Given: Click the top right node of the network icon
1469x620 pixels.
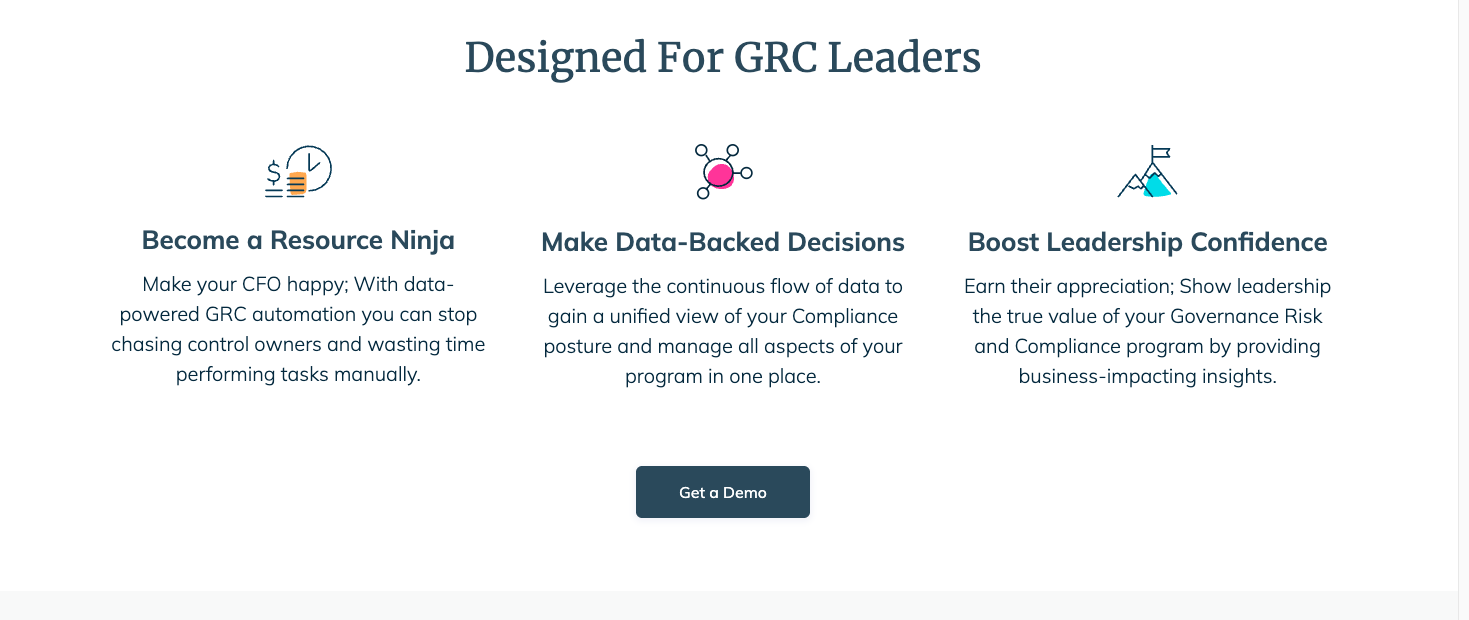Looking at the screenshot, I should [x=732, y=150].
